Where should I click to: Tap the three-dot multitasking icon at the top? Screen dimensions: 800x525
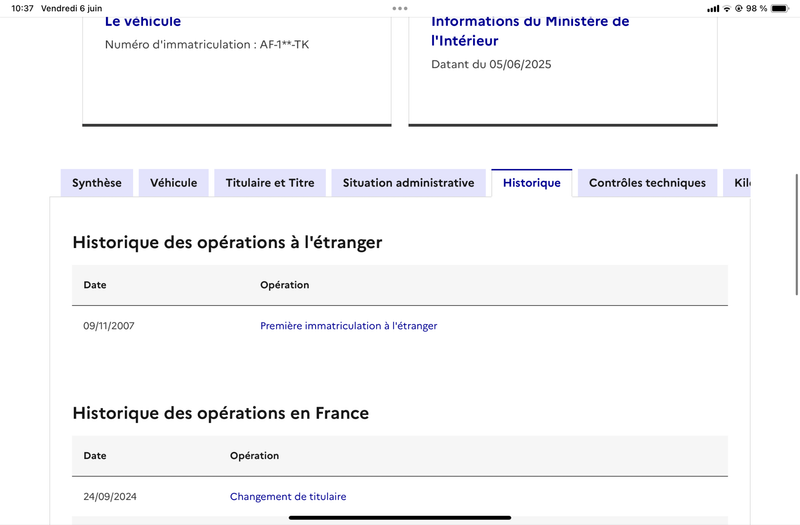pos(400,8)
